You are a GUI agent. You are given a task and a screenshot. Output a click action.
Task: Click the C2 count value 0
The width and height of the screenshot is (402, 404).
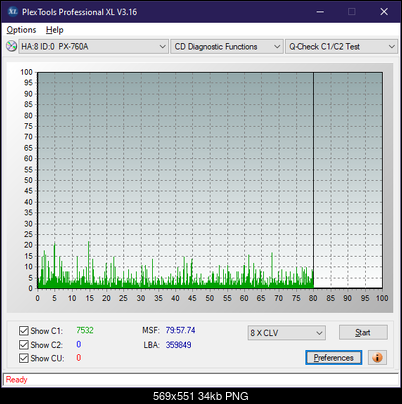[79, 344]
